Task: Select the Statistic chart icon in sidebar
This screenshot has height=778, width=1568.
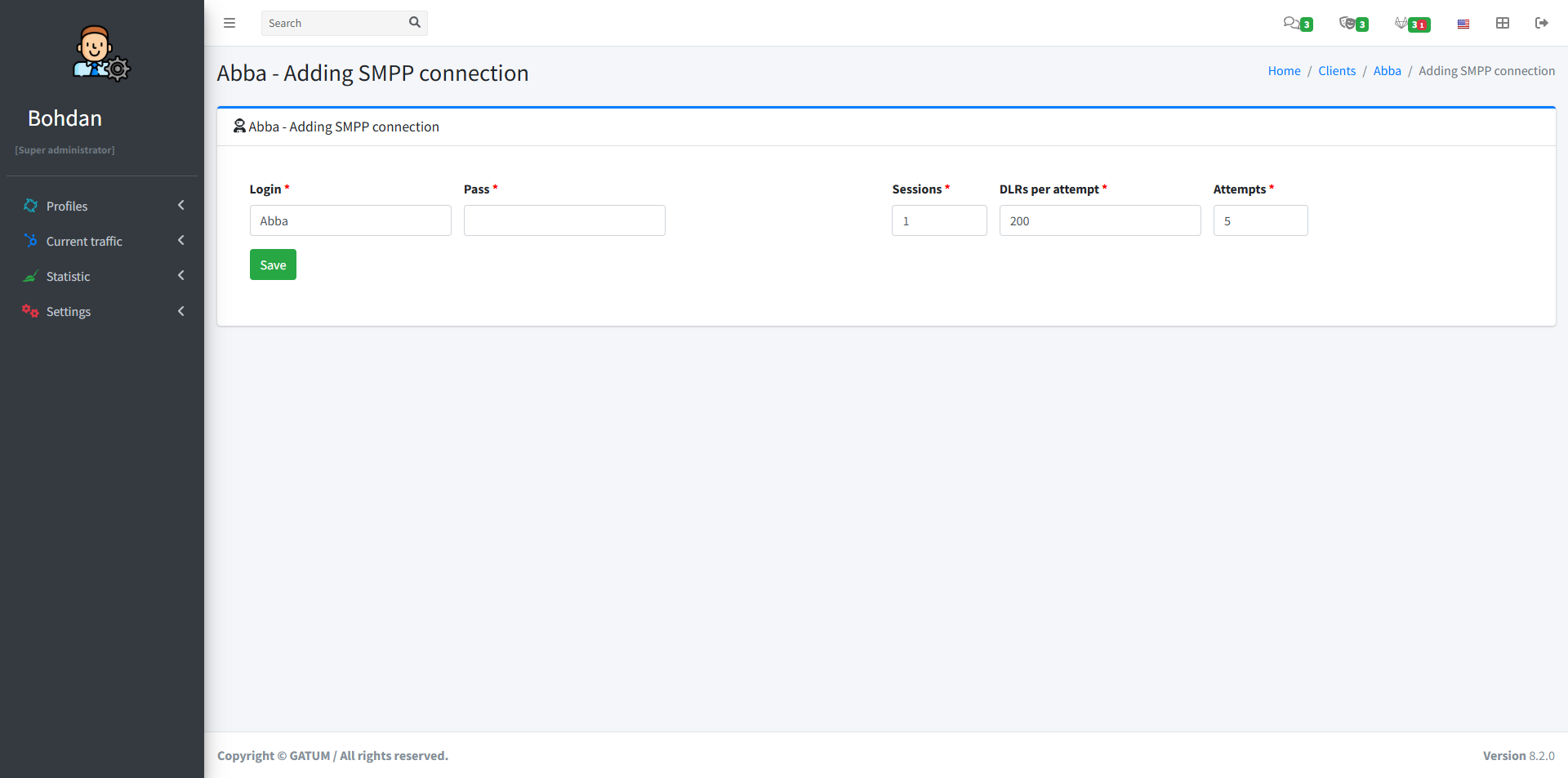Action: point(30,276)
